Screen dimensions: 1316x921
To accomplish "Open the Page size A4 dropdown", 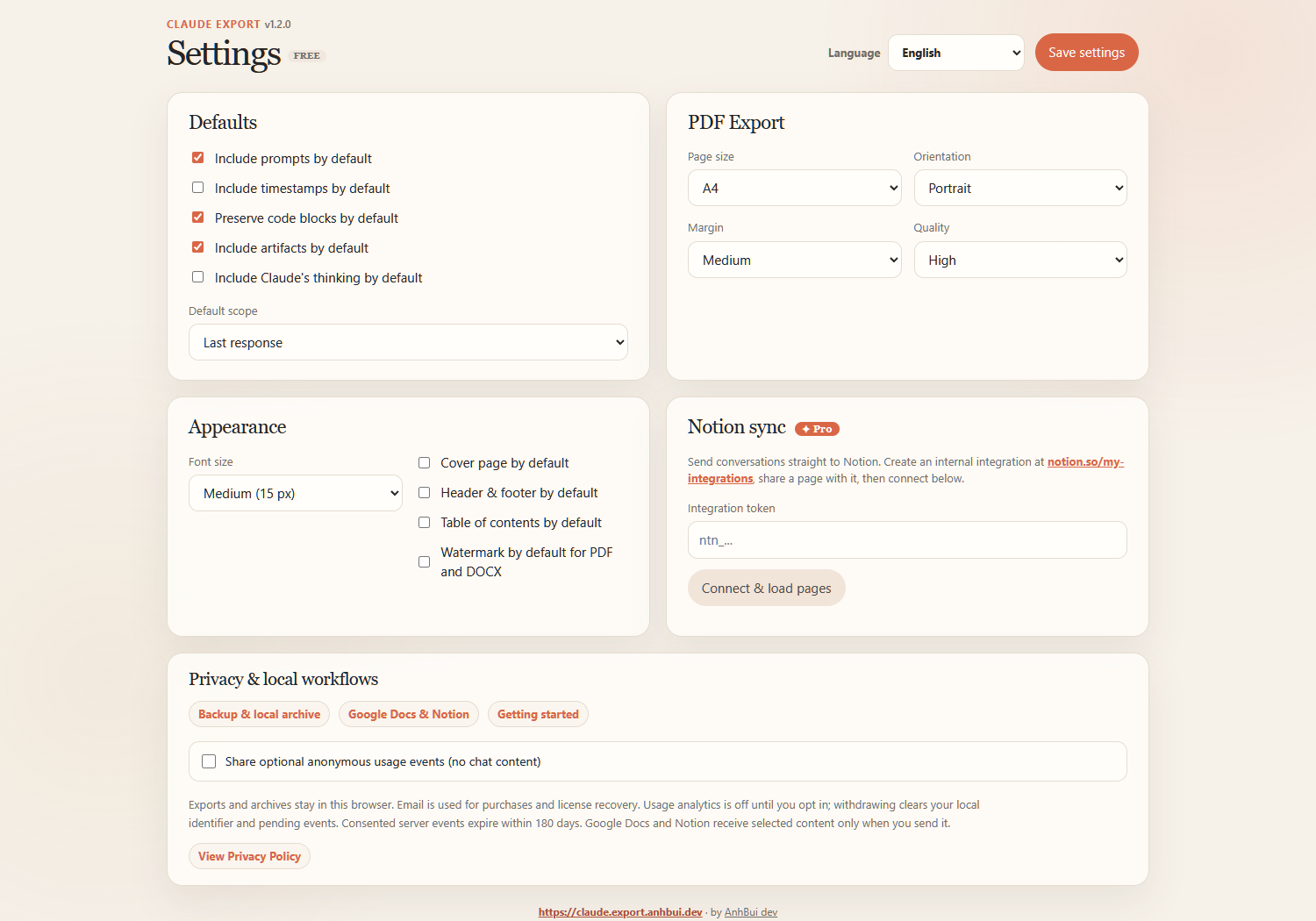I will click(x=794, y=188).
